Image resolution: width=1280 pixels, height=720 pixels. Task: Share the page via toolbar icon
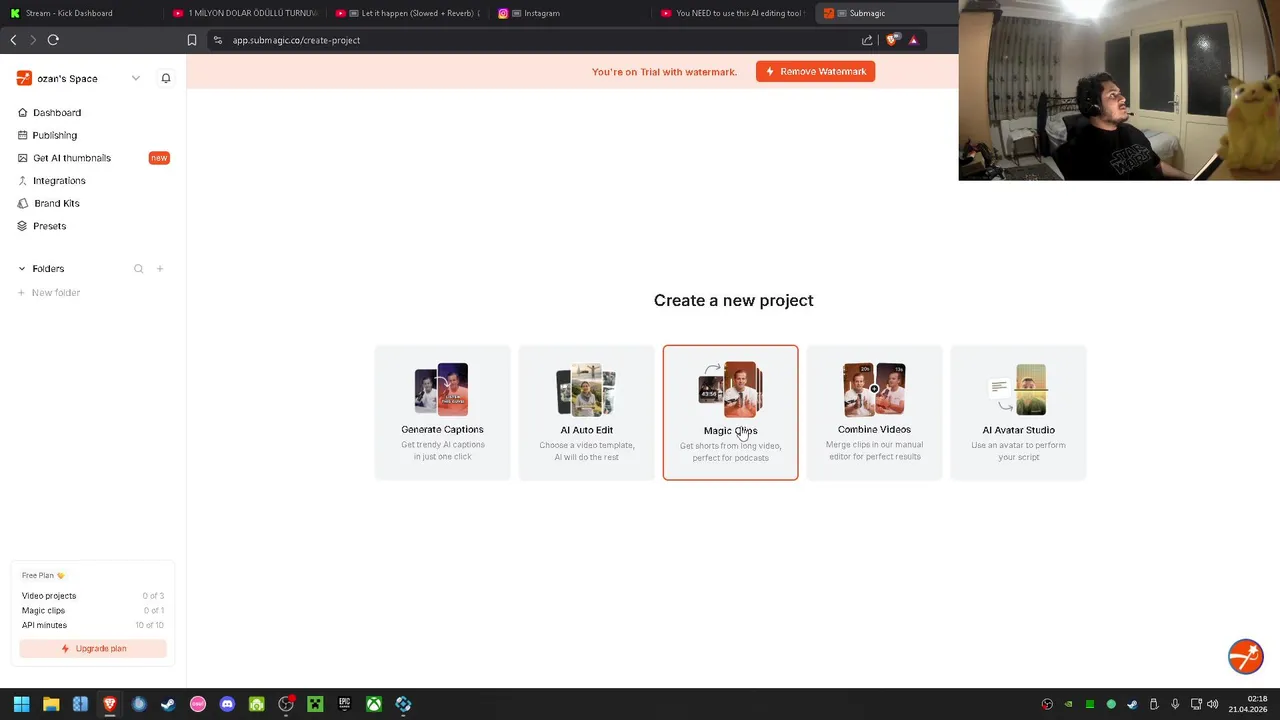867,40
